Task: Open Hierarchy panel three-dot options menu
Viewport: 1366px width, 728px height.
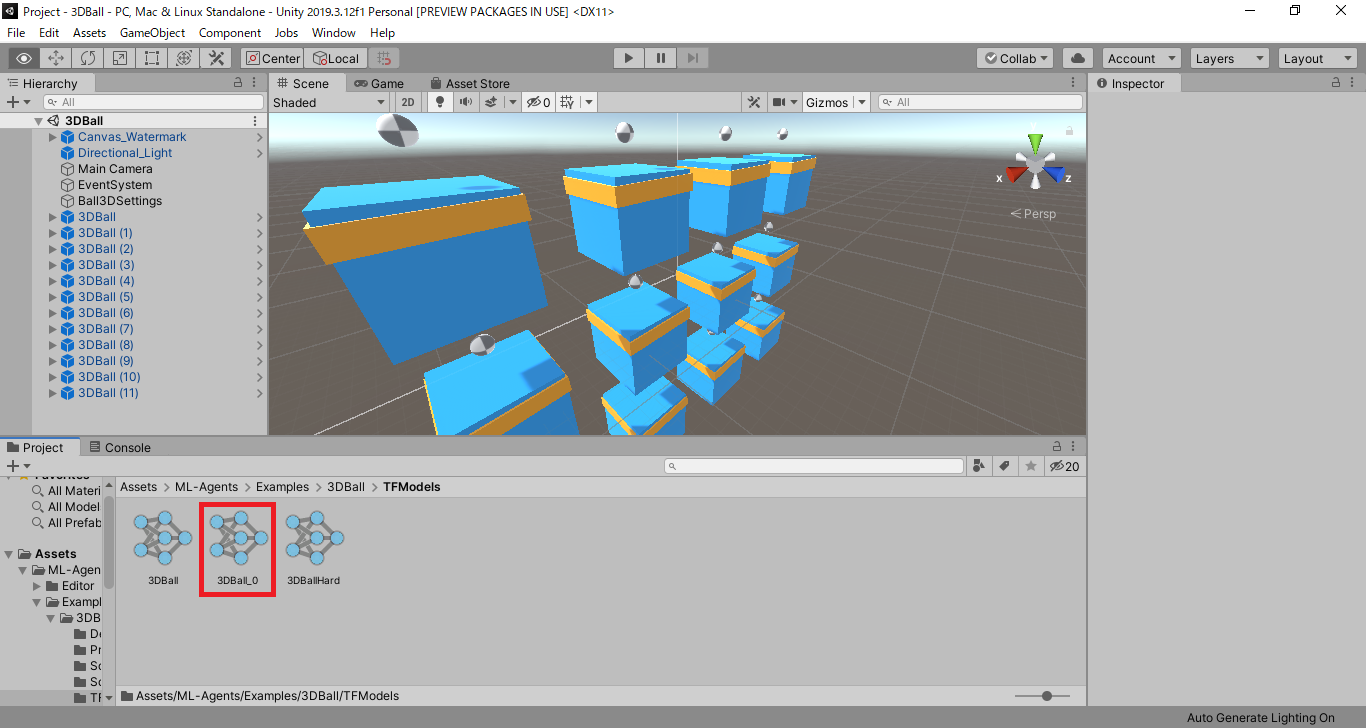Action: tap(255, 83)
